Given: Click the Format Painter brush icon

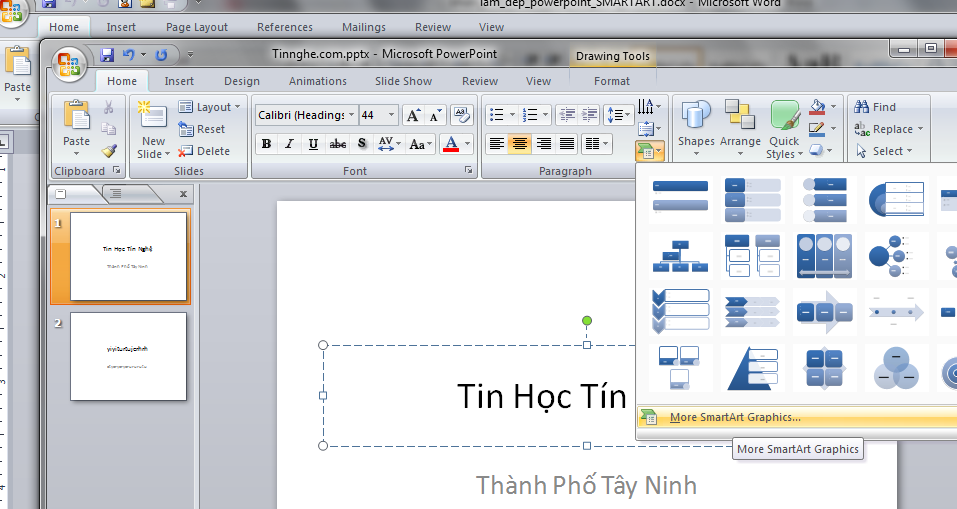Looking at the screenshot, I should pos(109,151).
